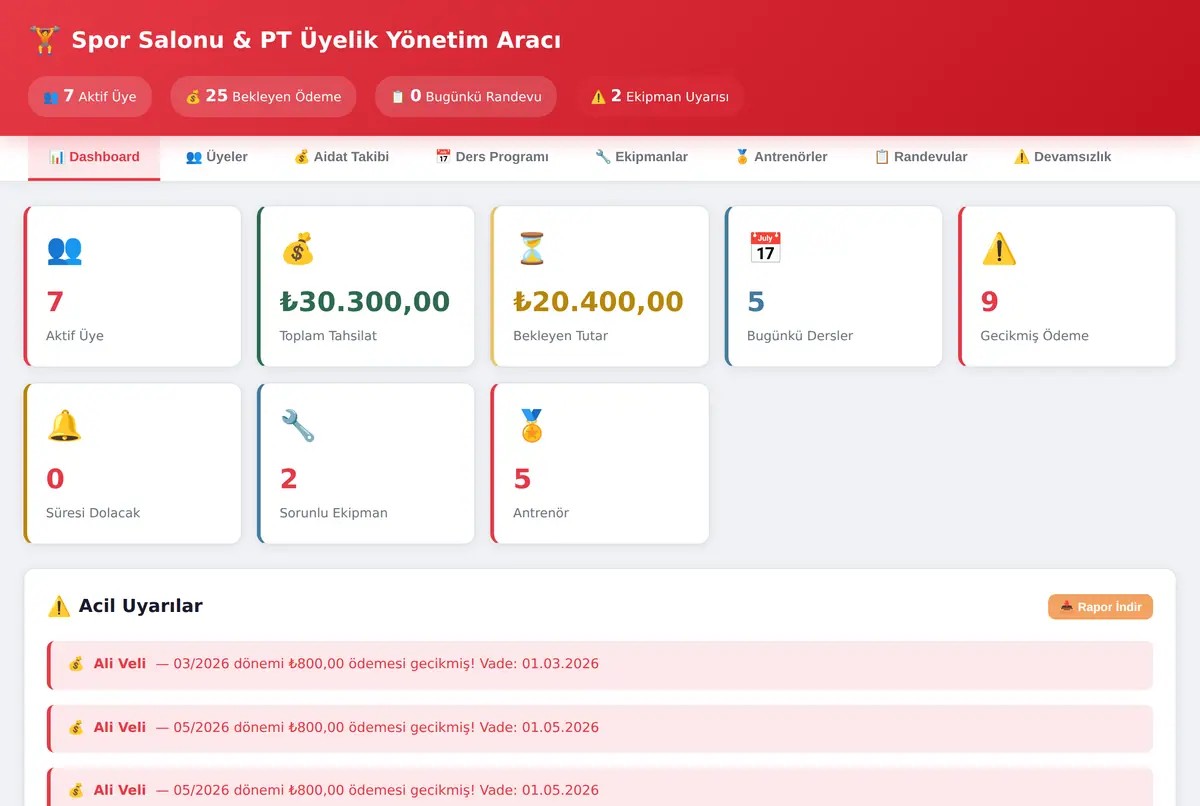Click the Spor Salonu & PT Üyelik title

tap(316, 40)
